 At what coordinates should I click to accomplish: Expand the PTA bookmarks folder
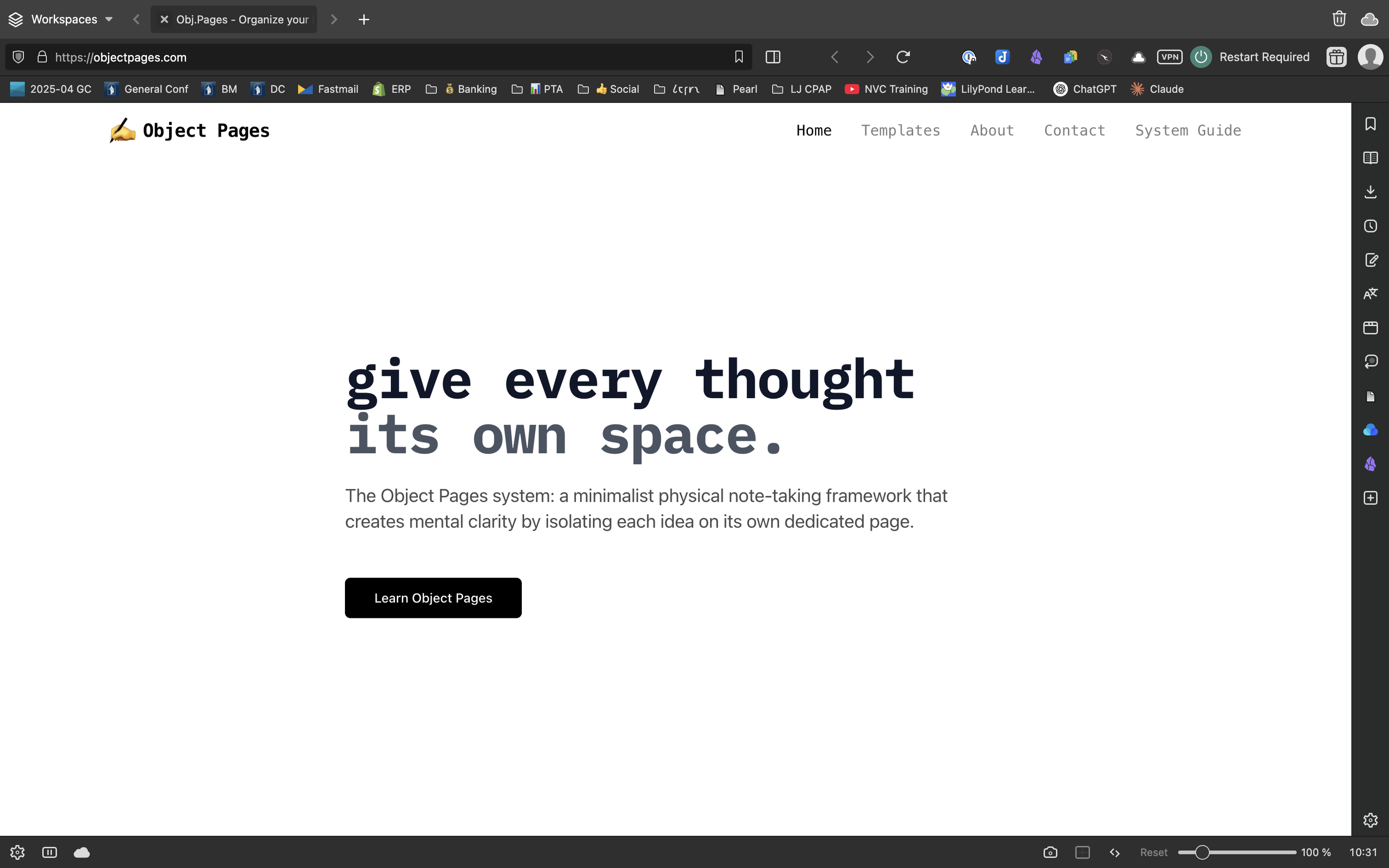coord(537,89)
